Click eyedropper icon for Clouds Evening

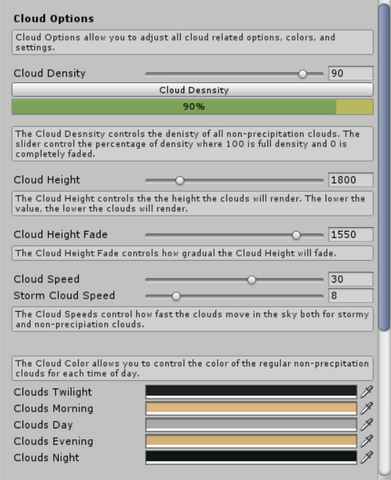367,441
